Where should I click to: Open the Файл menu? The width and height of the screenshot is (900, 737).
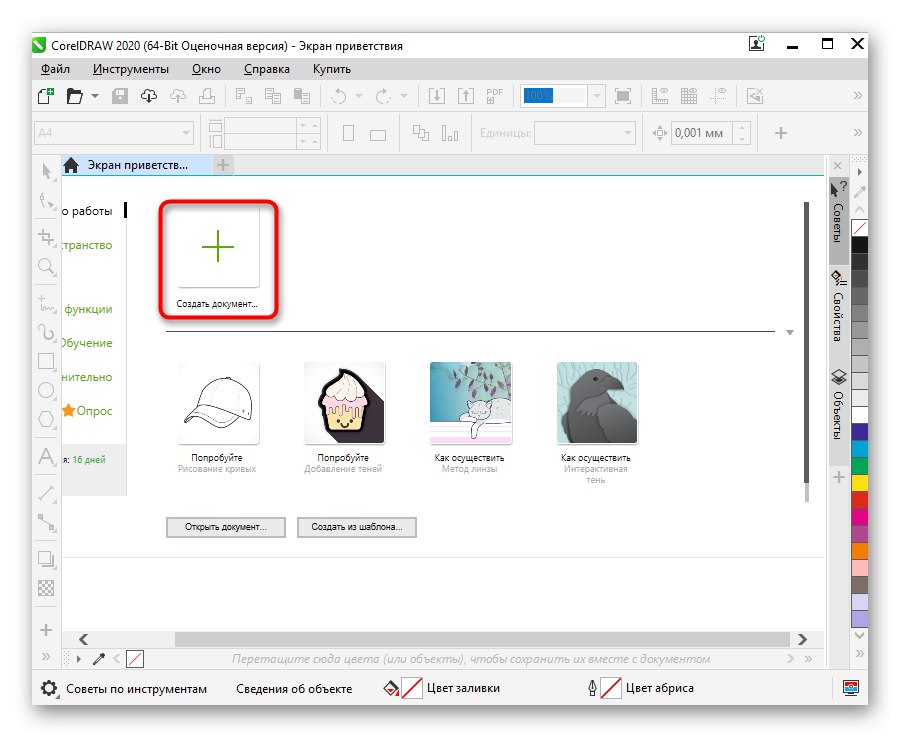tap(55, 69)
